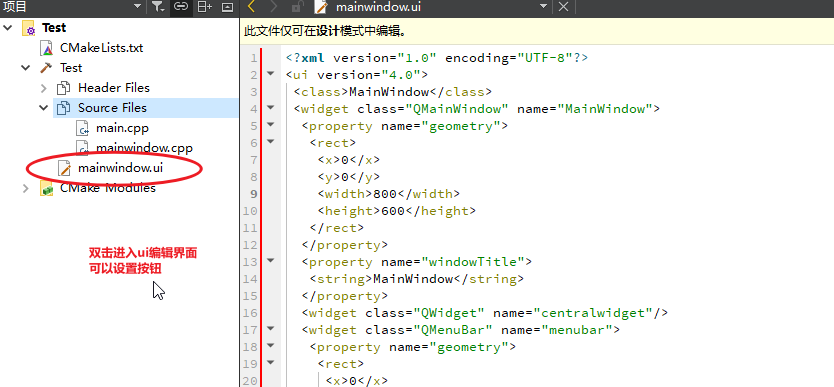This screenshot has height=387, width=834.
Task: Fold the ui element at line 2
Action: click(270, 73)
